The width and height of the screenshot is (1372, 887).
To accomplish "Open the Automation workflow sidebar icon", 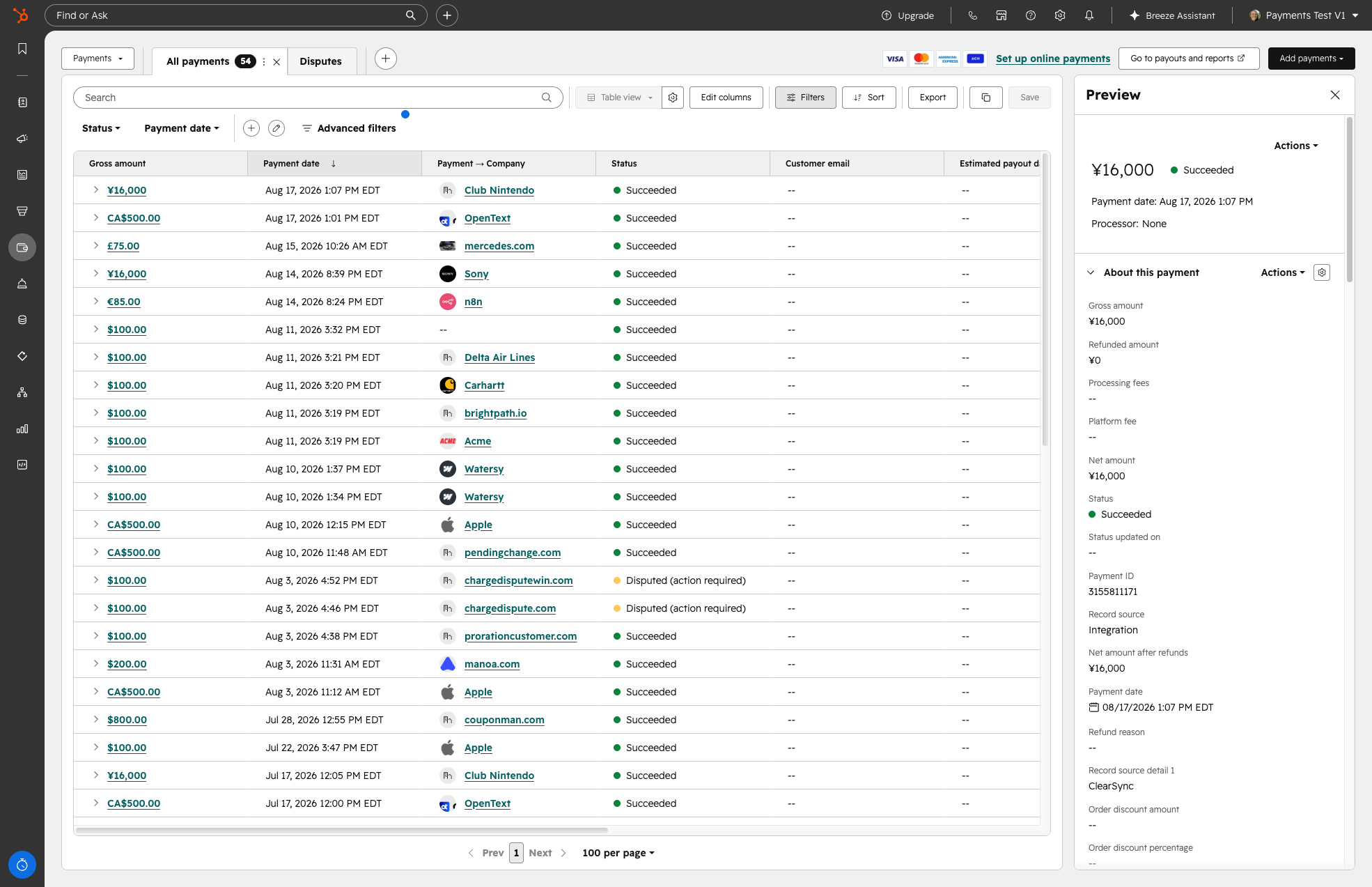I will point(22,392).
